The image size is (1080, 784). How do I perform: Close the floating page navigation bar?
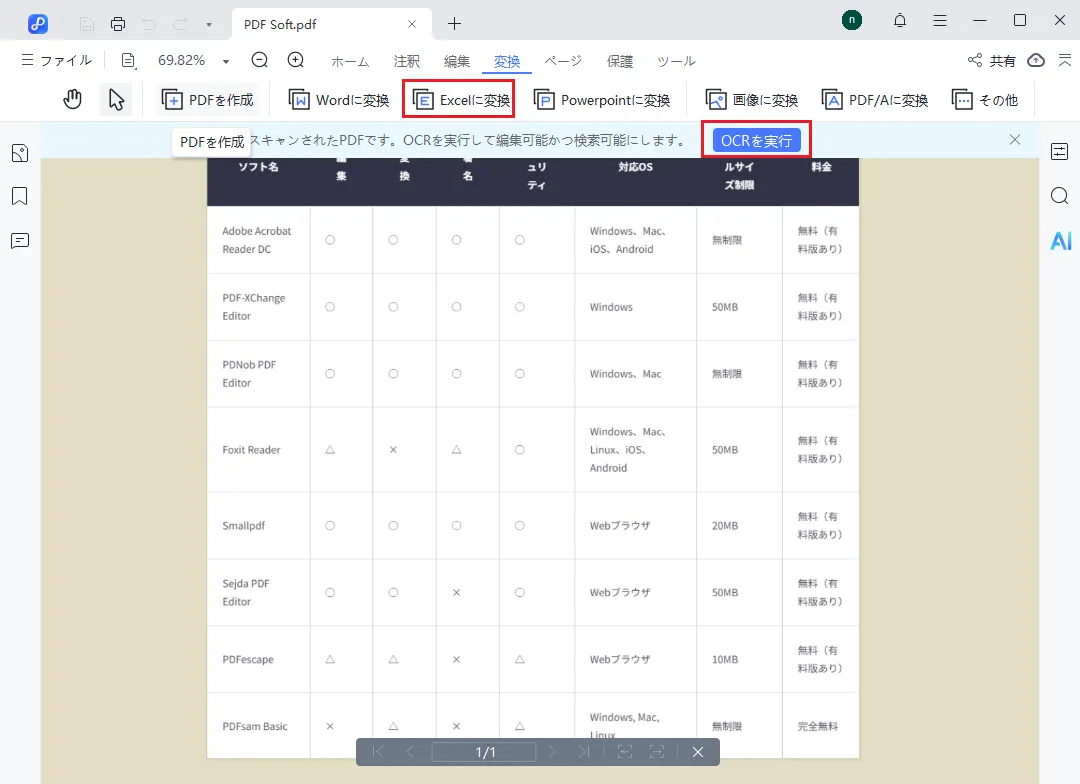tap(698, 752)
